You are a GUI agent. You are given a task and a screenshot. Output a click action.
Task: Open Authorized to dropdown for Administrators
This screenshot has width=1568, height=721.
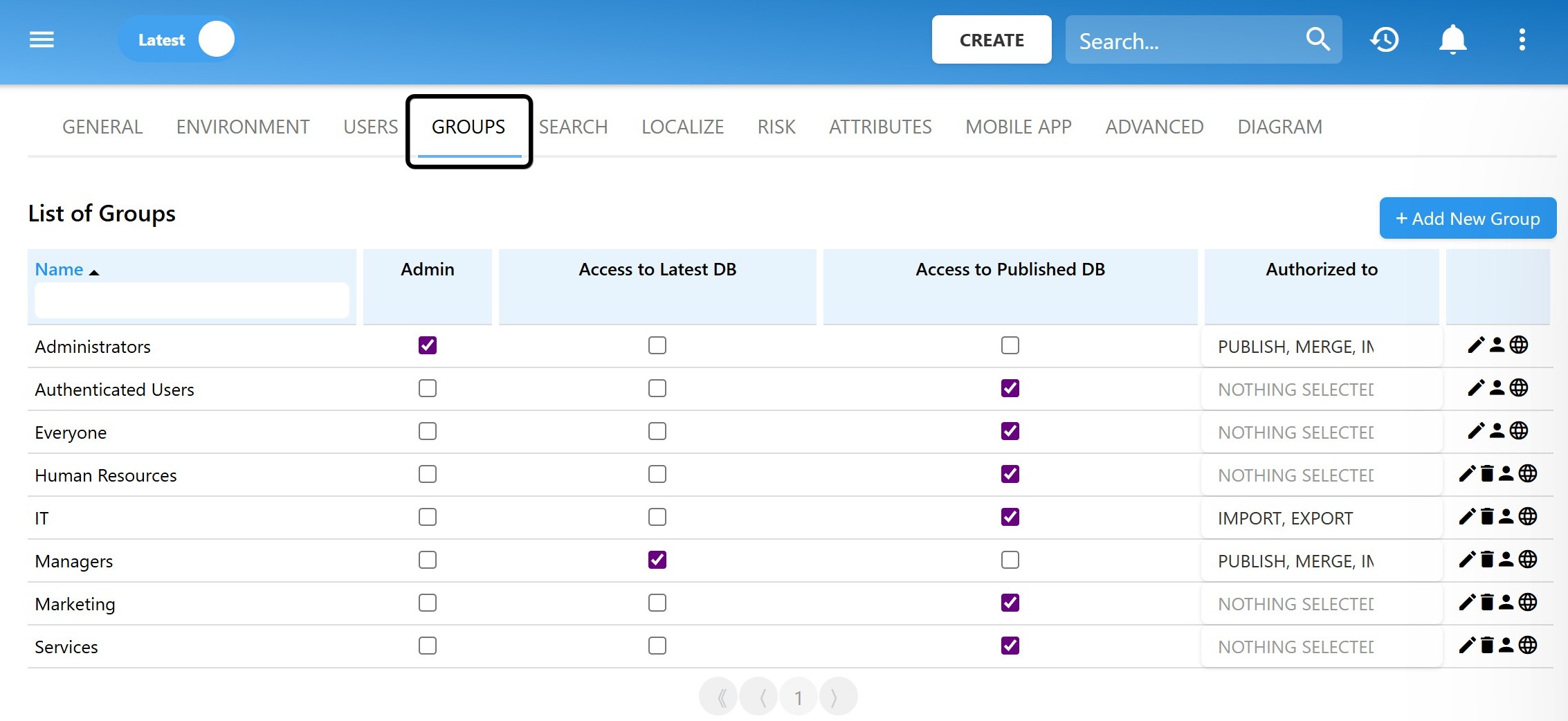1321,347
